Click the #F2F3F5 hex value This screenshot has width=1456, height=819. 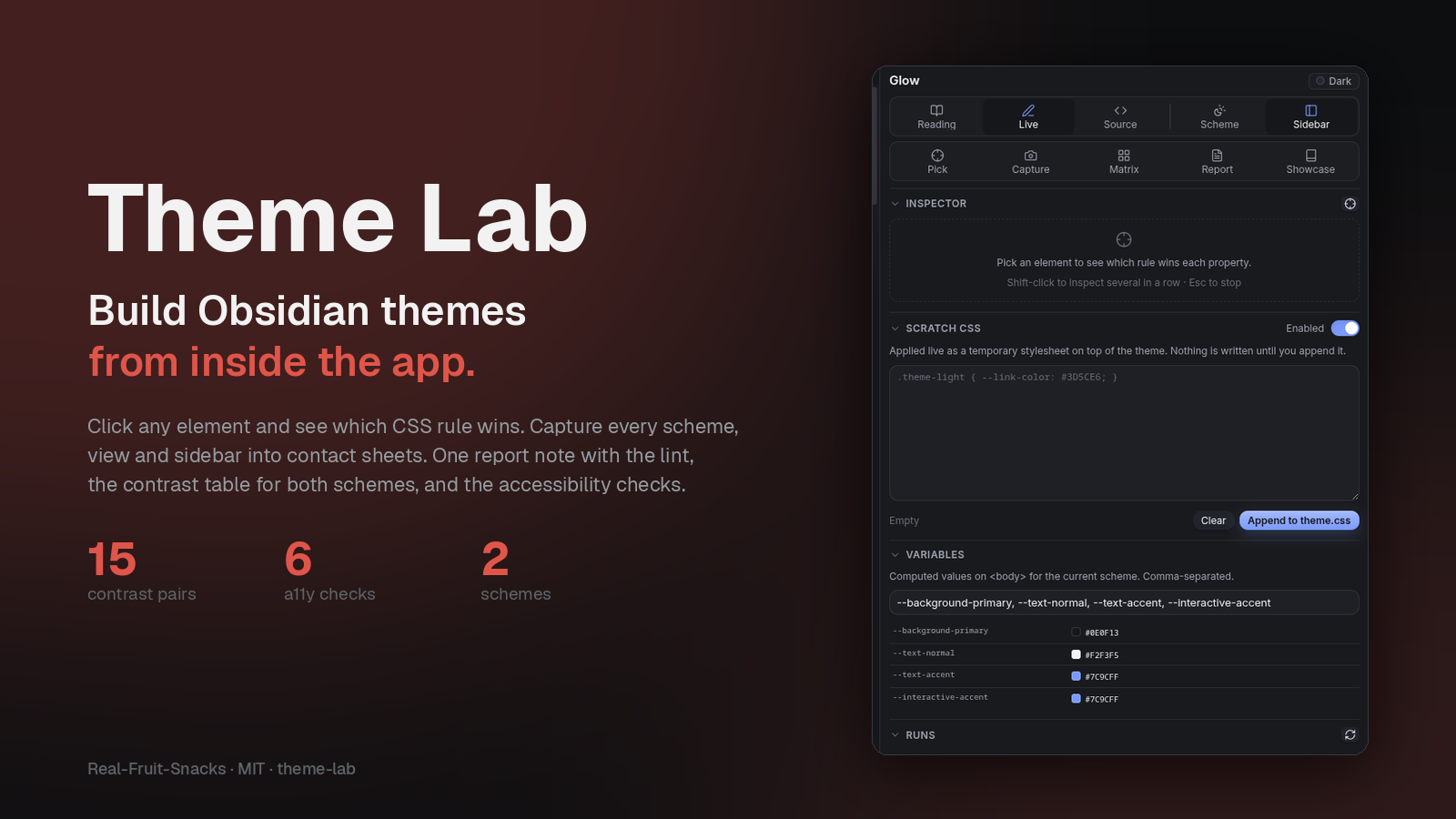(x=1101, y=655)
